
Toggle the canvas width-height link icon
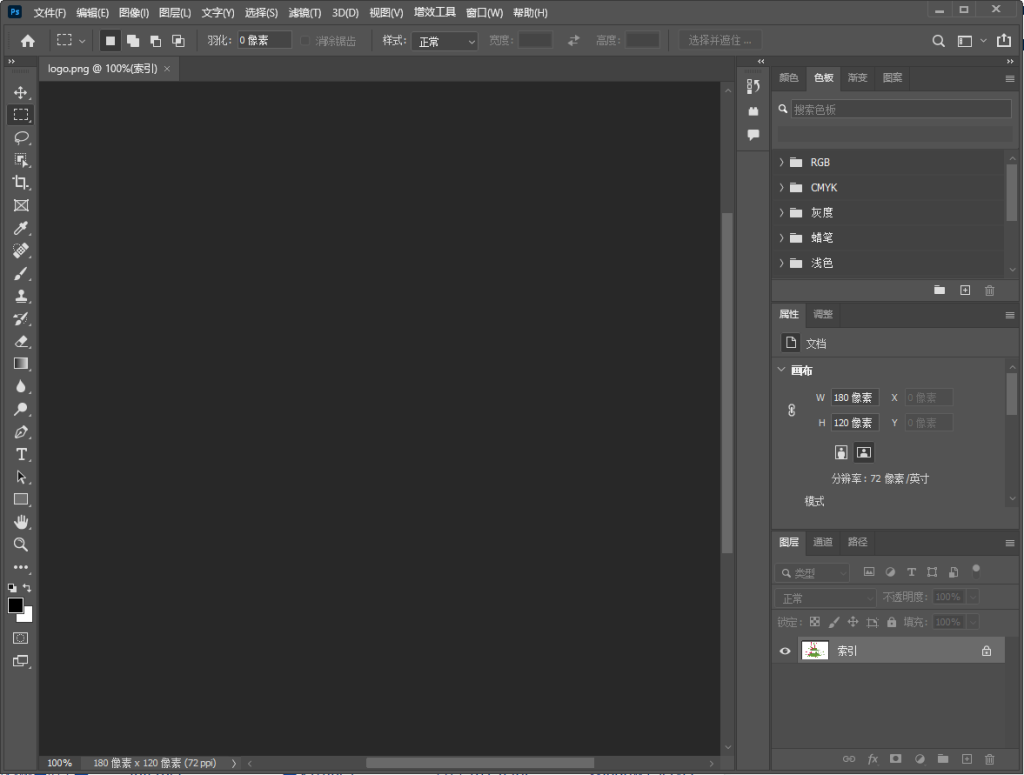(x=792, y=410)
